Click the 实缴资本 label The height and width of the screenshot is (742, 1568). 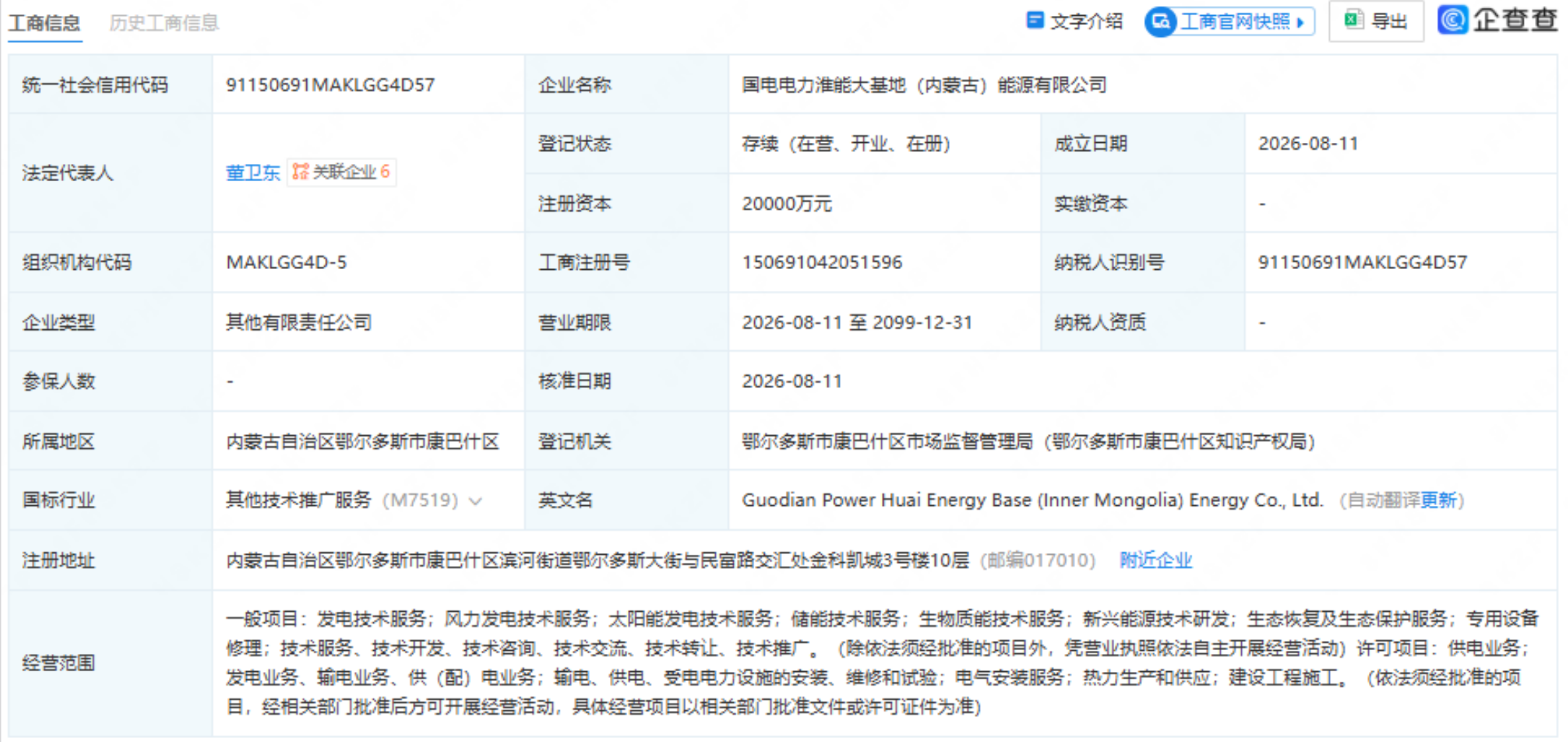tap(1090, 204)
